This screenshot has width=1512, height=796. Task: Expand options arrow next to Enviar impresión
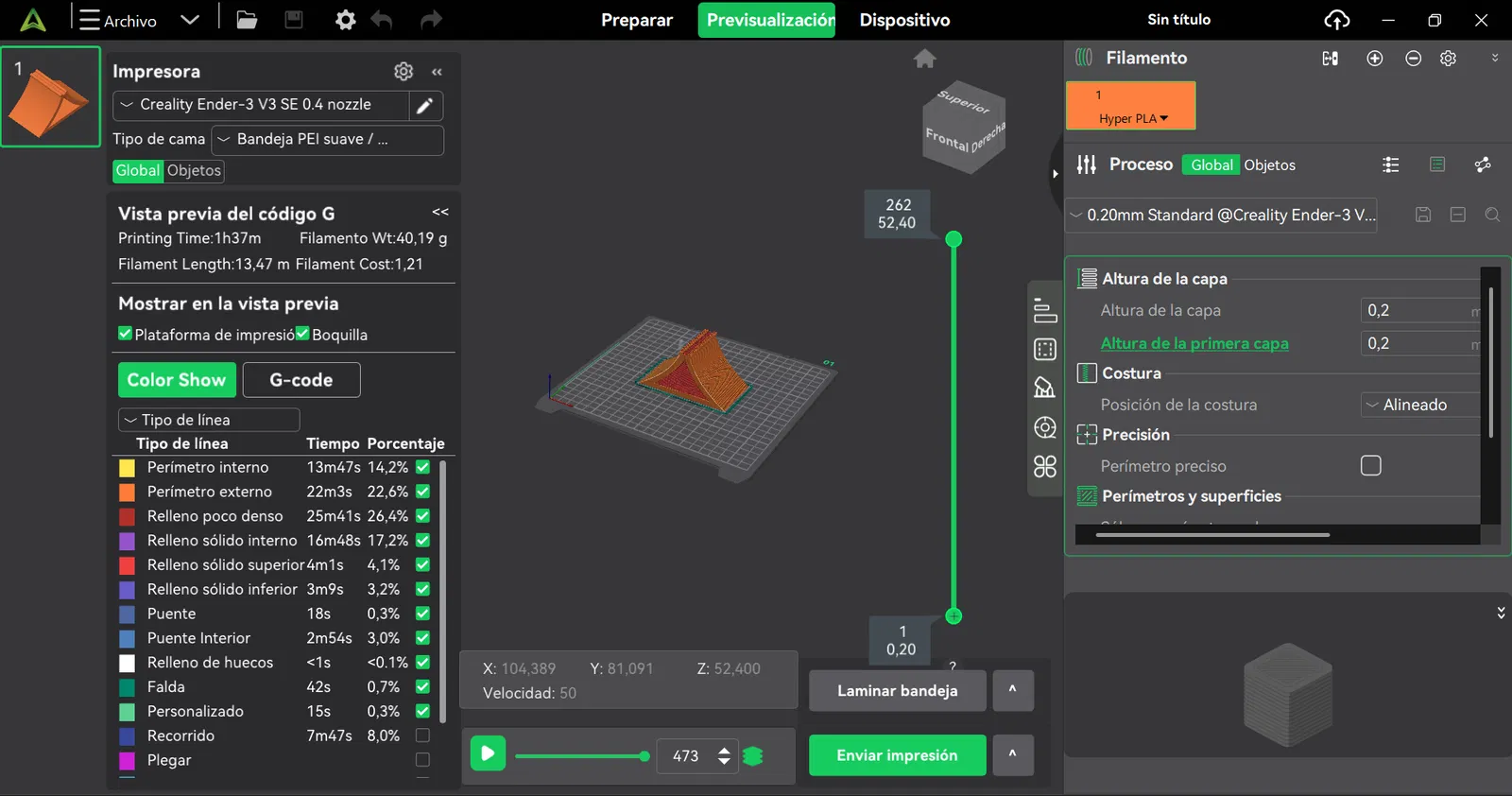coord(1012,755)
